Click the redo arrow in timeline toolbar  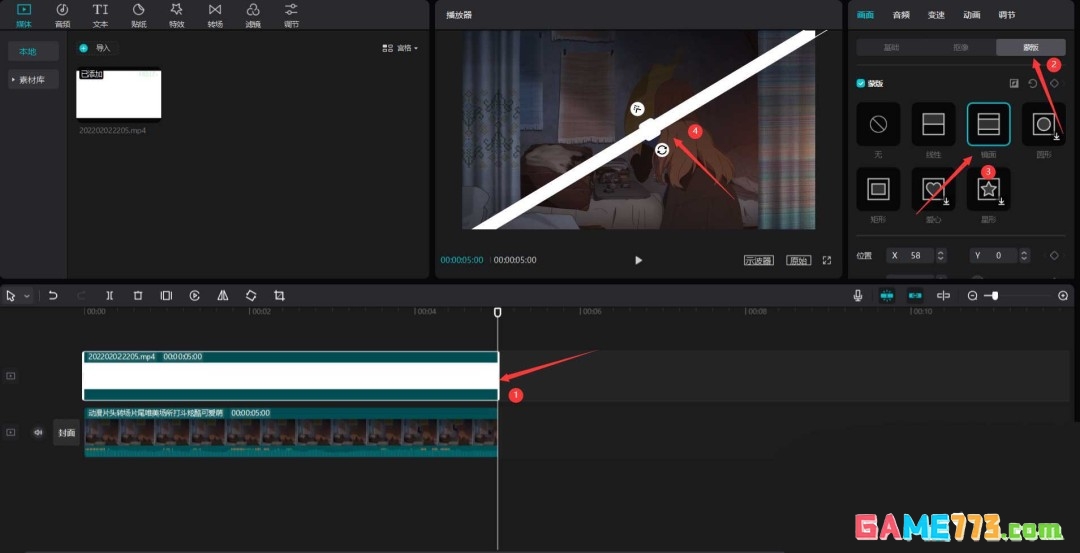pyautogui.click(x=81, y=295)
